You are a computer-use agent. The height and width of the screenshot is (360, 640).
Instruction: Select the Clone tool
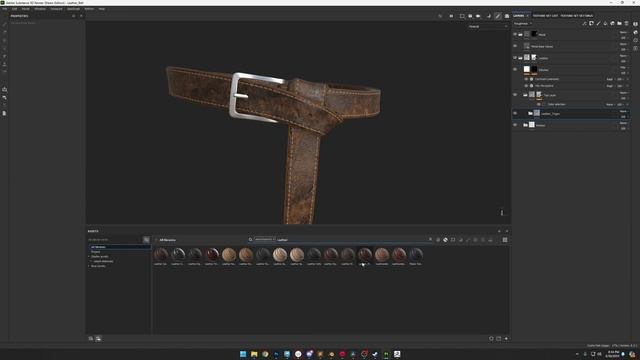pyautogui.click(x=4, y=64)
